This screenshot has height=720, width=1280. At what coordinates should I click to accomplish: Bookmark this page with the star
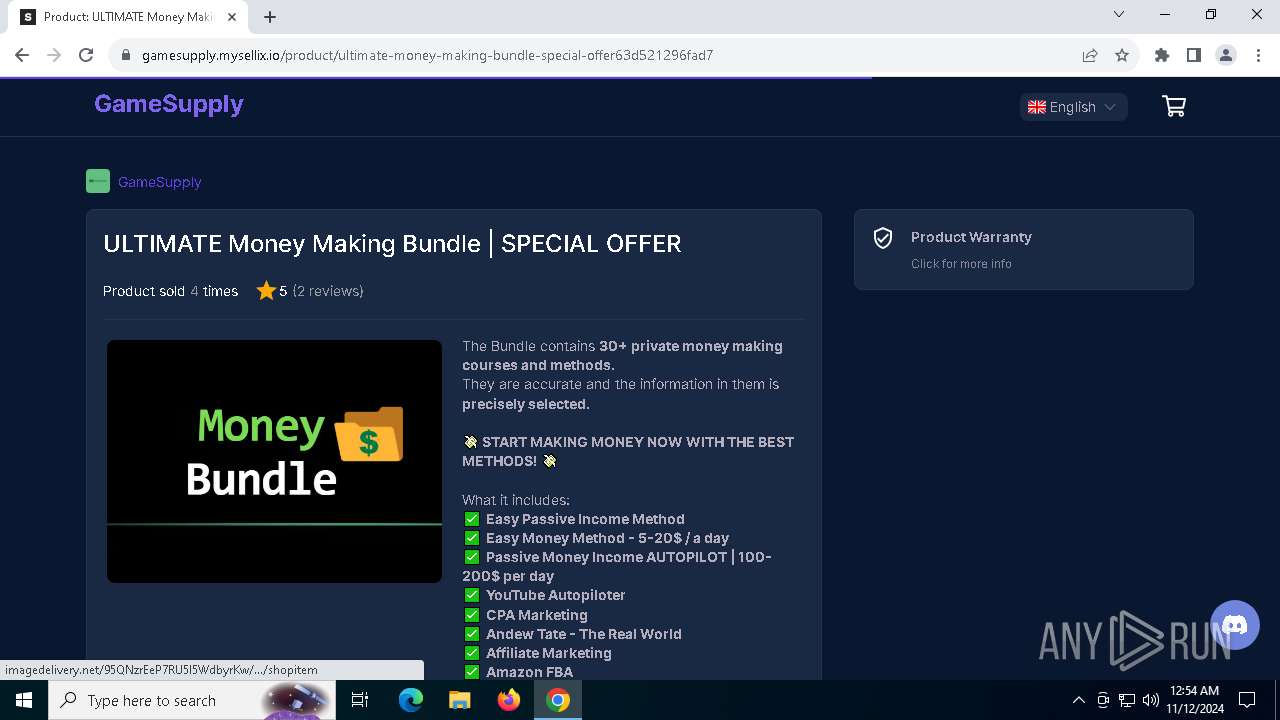1122,55
